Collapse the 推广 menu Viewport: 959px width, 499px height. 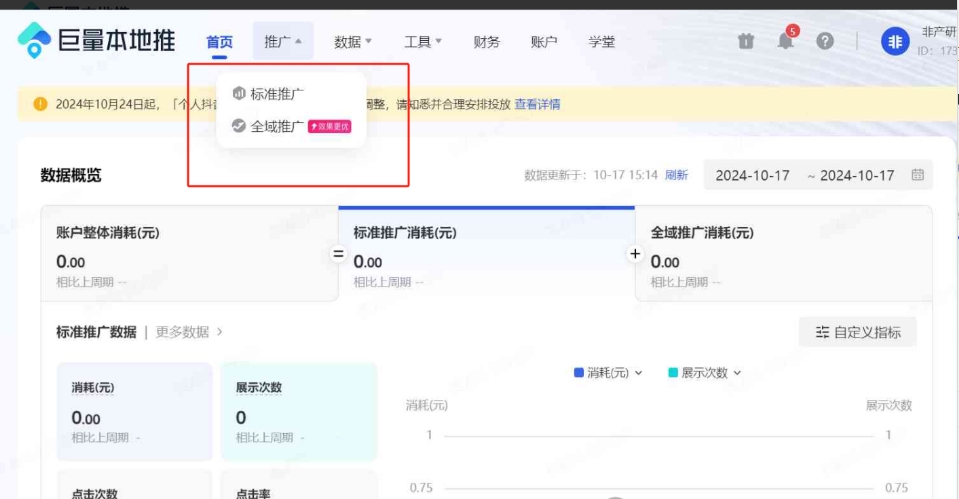click(283, 41)
